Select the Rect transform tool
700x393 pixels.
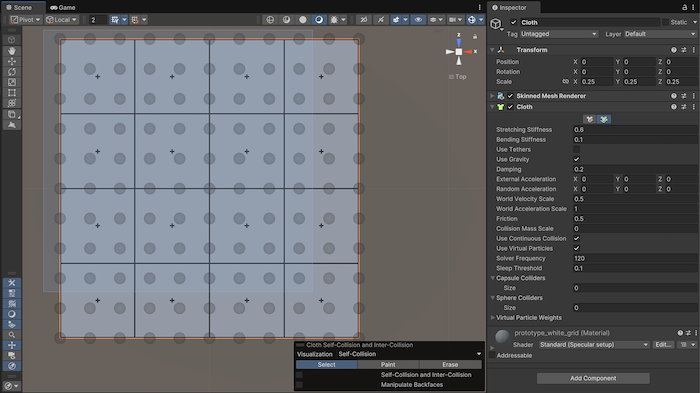tap(12, 92)
